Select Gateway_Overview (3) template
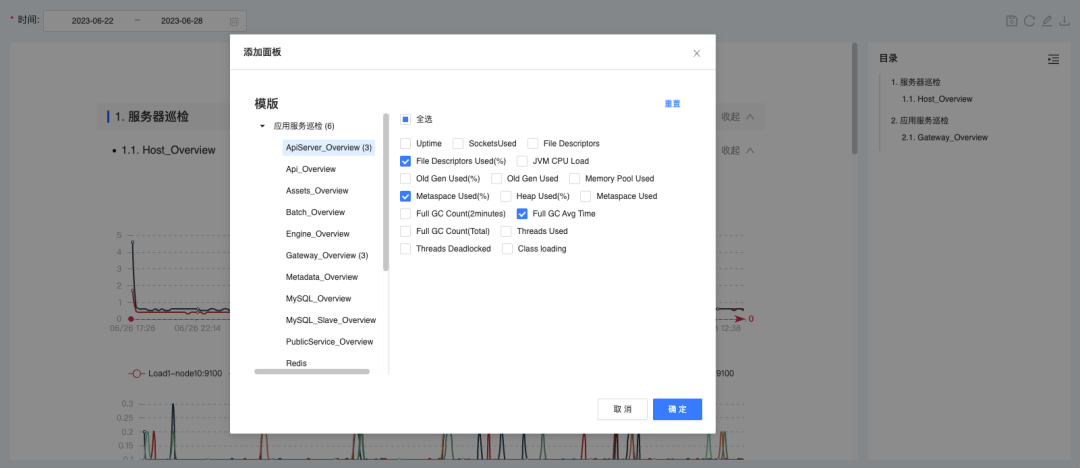The image size is (1080, 468). click(329, 255)
